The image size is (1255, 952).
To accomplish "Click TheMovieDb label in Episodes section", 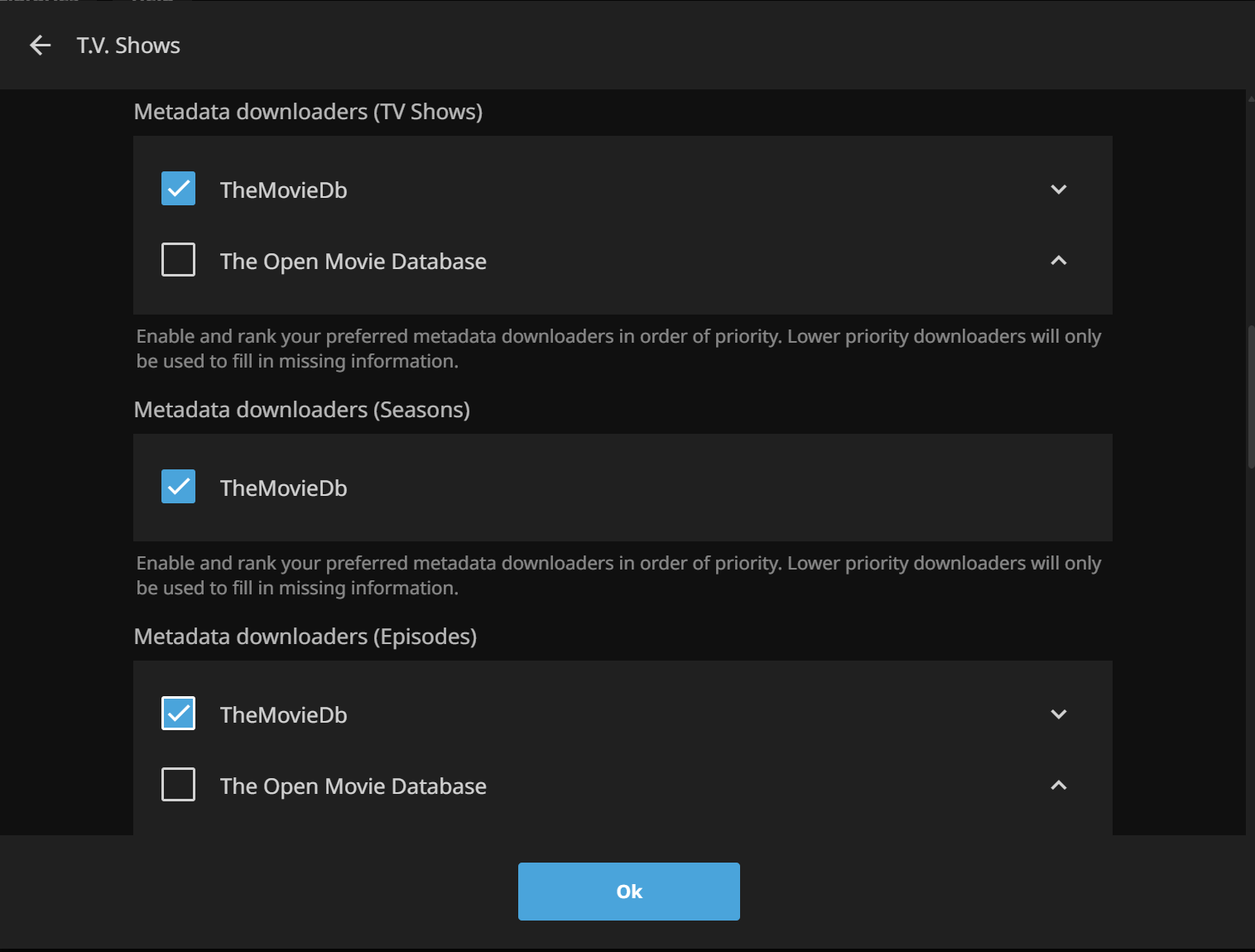I will (283, 715).
